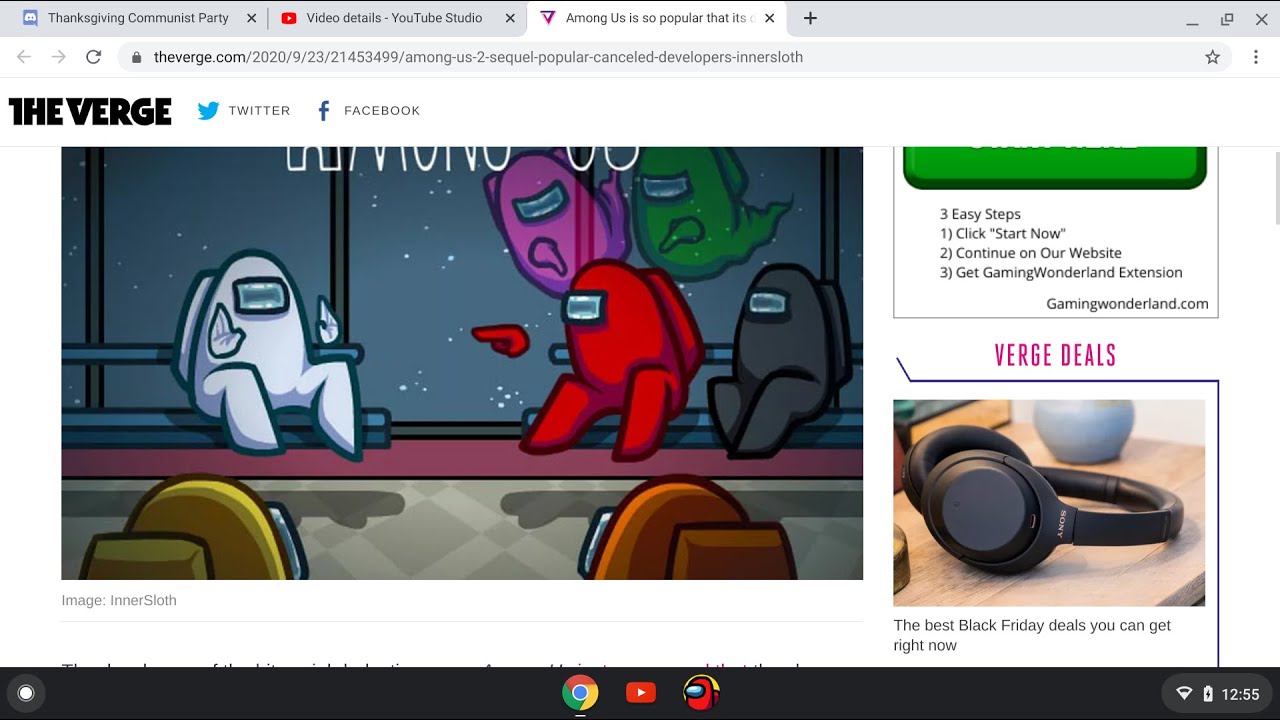The height and width of the screenshot is (720, 1280).
Task: Go back to previous page
Action: (24, 57)
